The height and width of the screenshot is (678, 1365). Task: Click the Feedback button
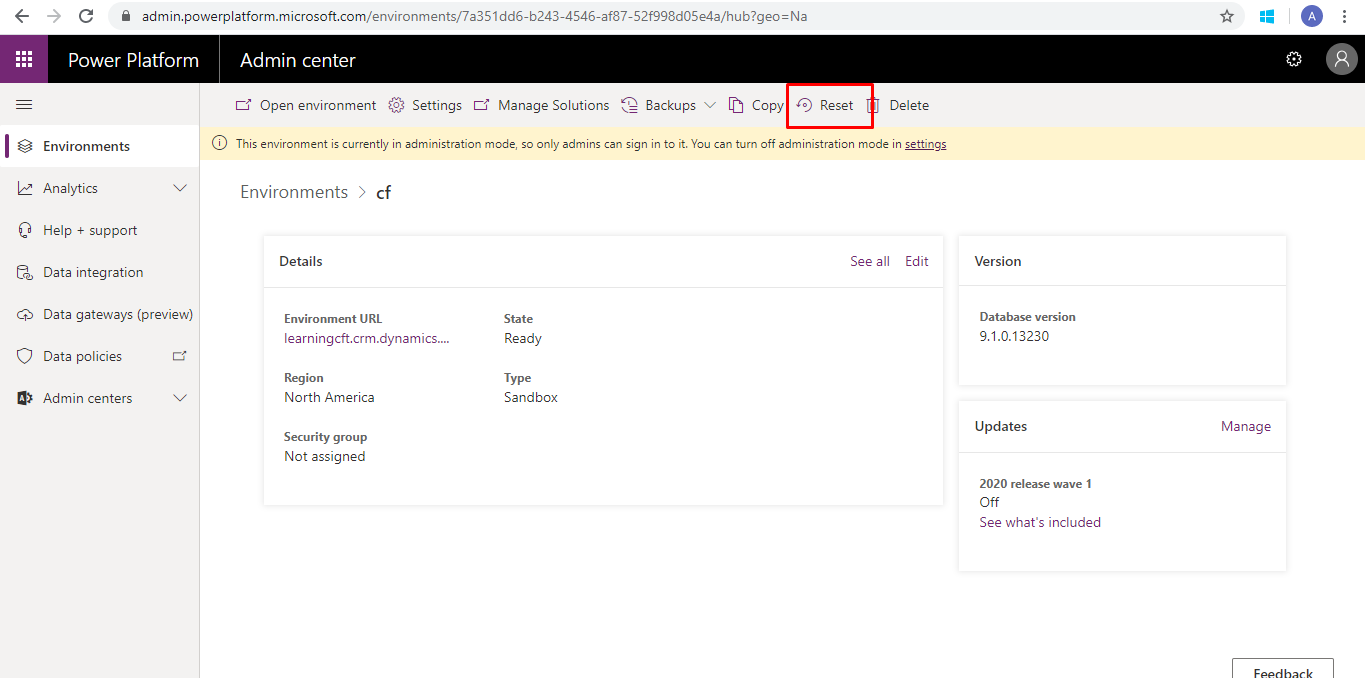coord(1283,668)
